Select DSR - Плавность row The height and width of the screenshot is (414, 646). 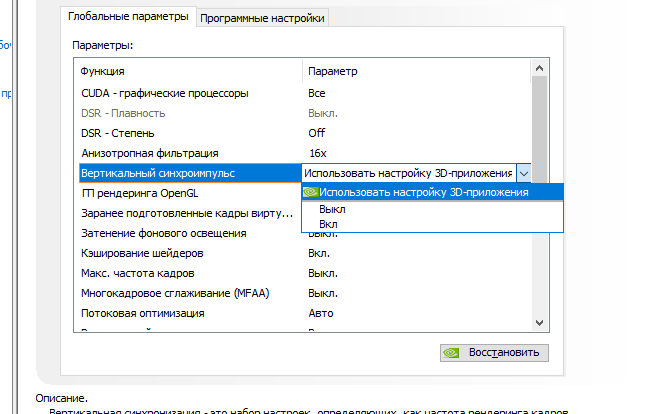(304, 113)
